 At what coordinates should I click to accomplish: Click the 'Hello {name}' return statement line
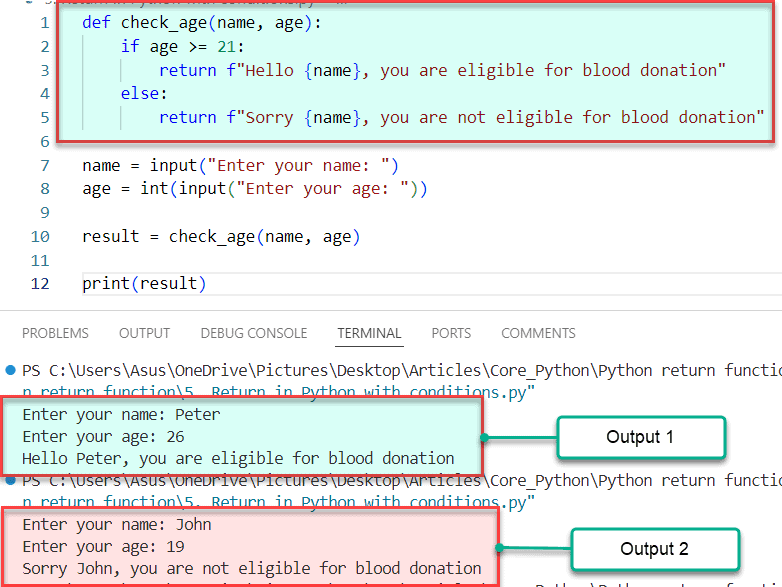(442, 70)
